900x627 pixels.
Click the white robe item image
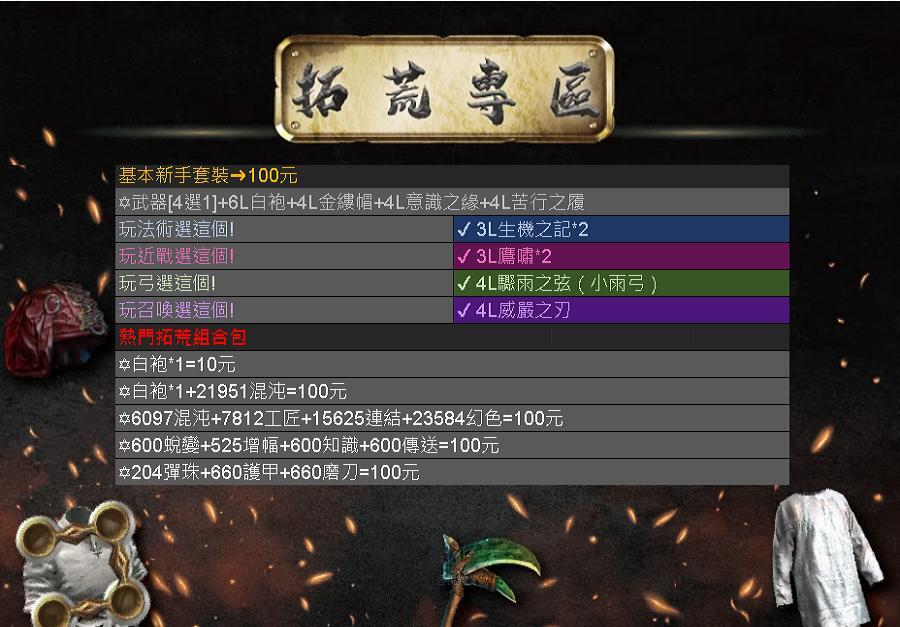[827, 556]
